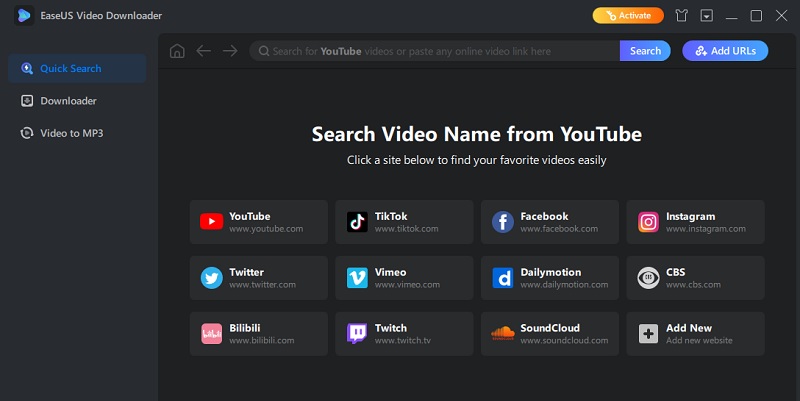Navigate back with left arrow

(204, 51)
